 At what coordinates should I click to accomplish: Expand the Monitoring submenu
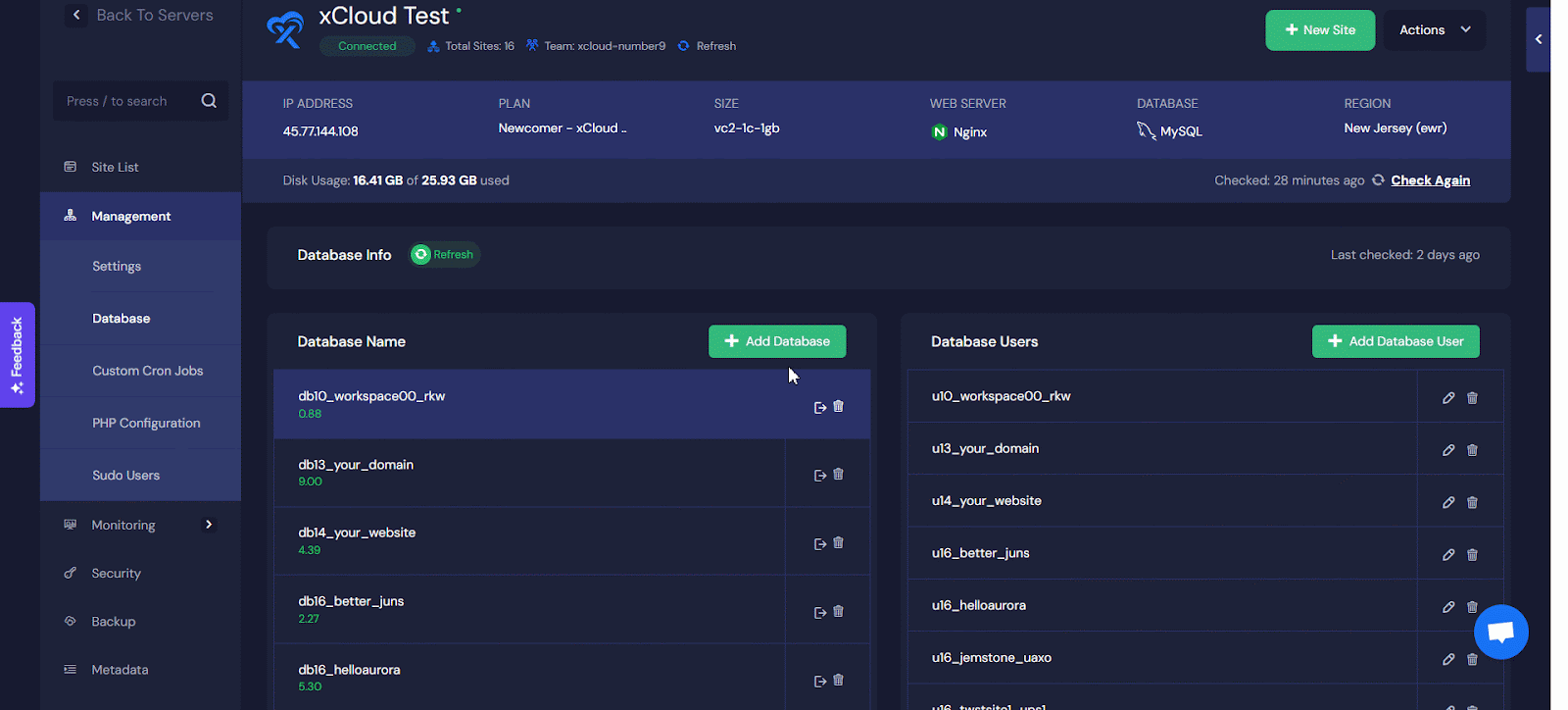(208, 525)
